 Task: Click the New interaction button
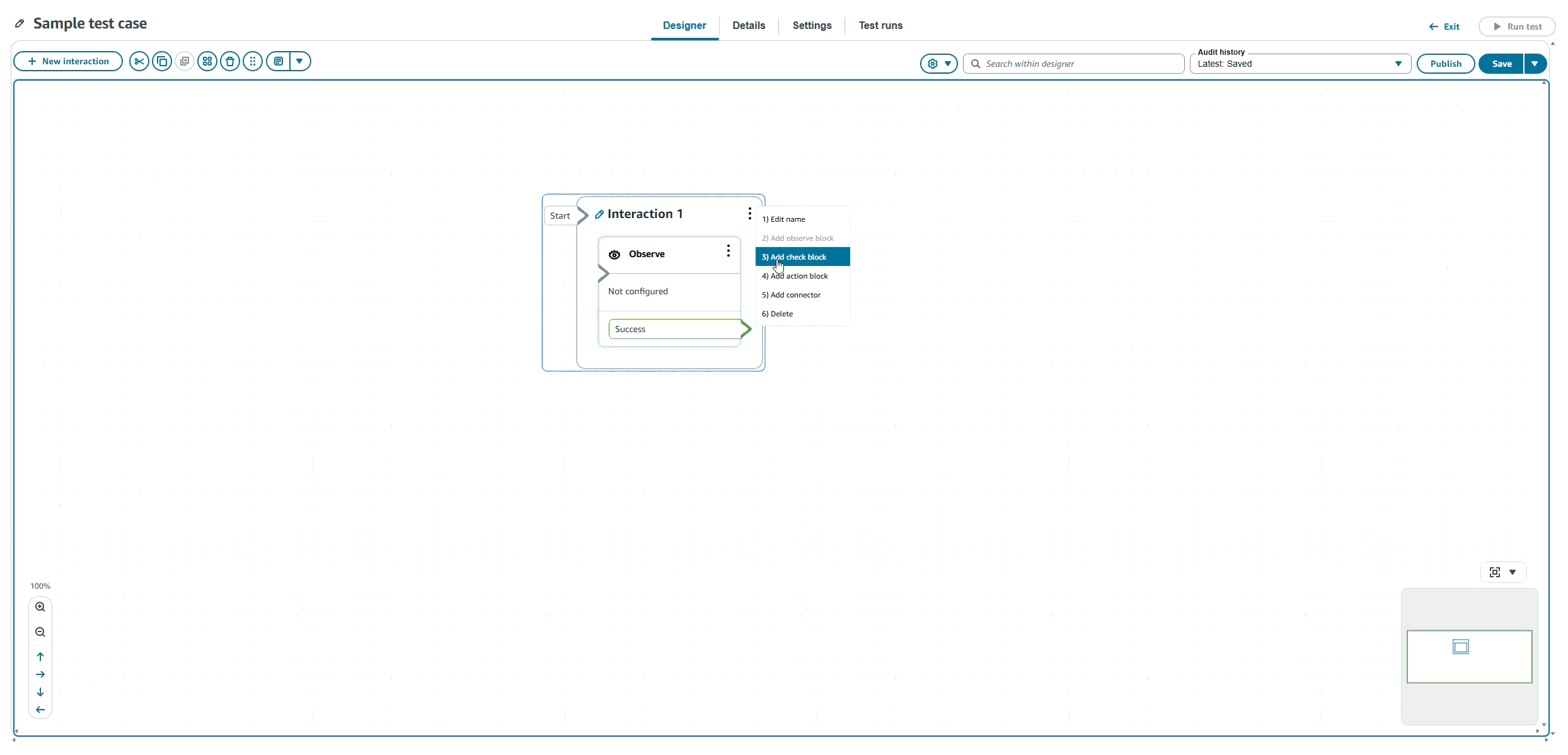(68, 61)
